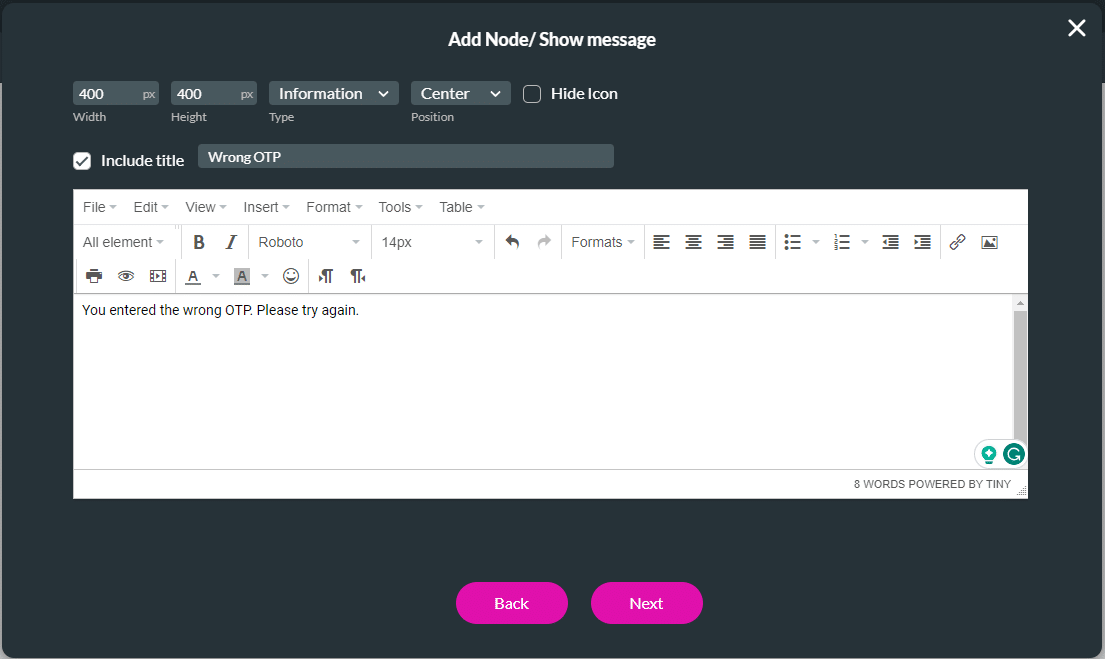Open the Insert menu
The height and width of the screenshot is (659, 1105).
[262, 207]
